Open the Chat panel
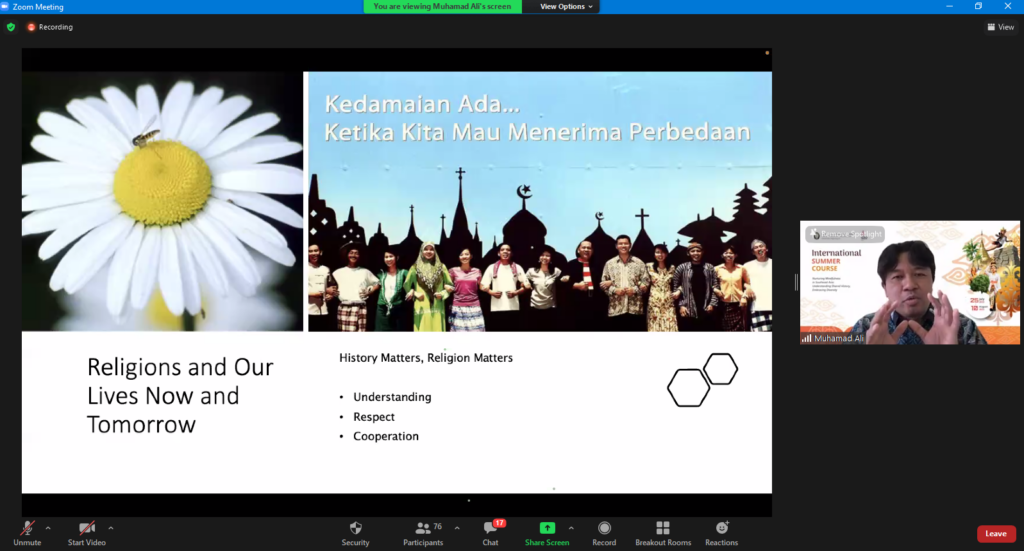Screen dimensions: 1024x551 (490, 531)
